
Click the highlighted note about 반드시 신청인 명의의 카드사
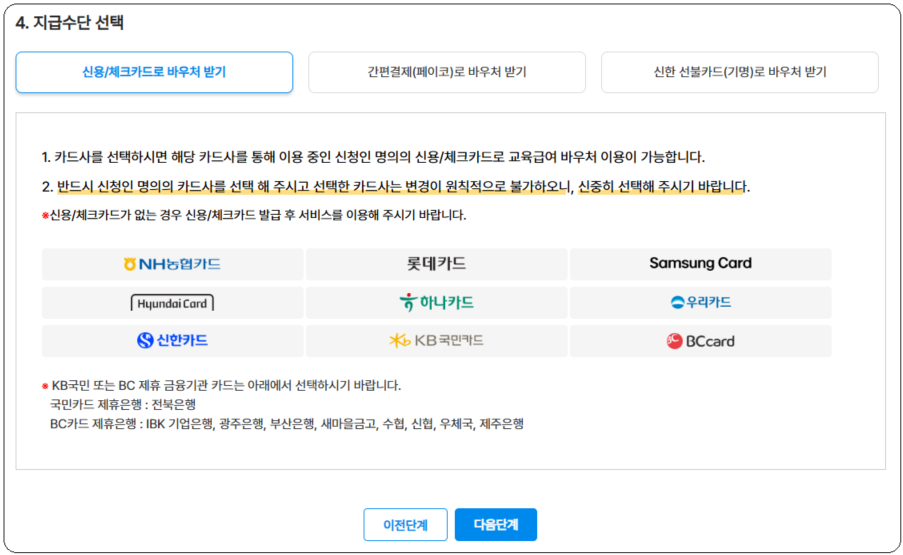pyautogui.click(x=396, y=187)
